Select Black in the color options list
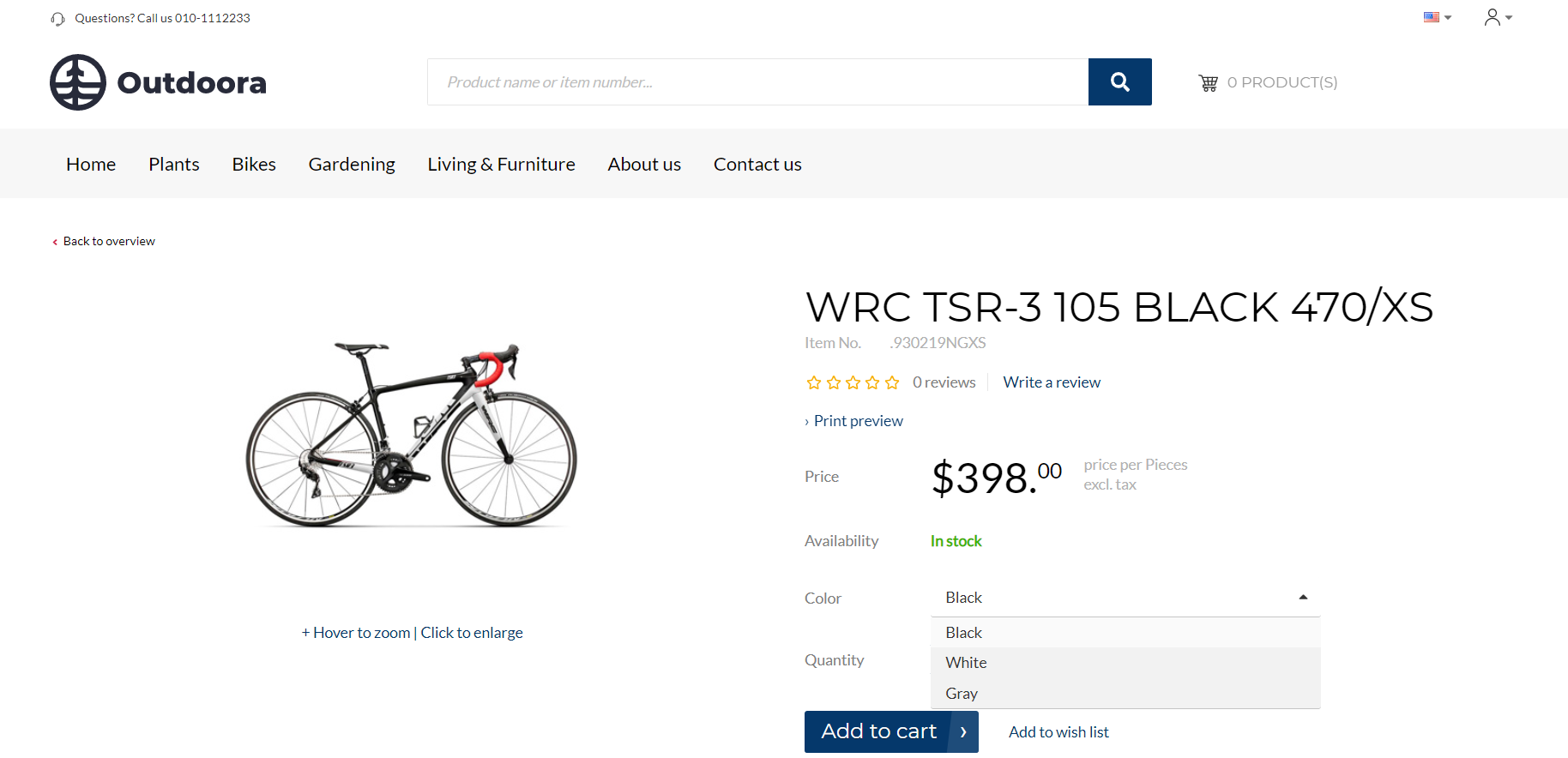This screenshot has height=758, width=1568. 963,633
